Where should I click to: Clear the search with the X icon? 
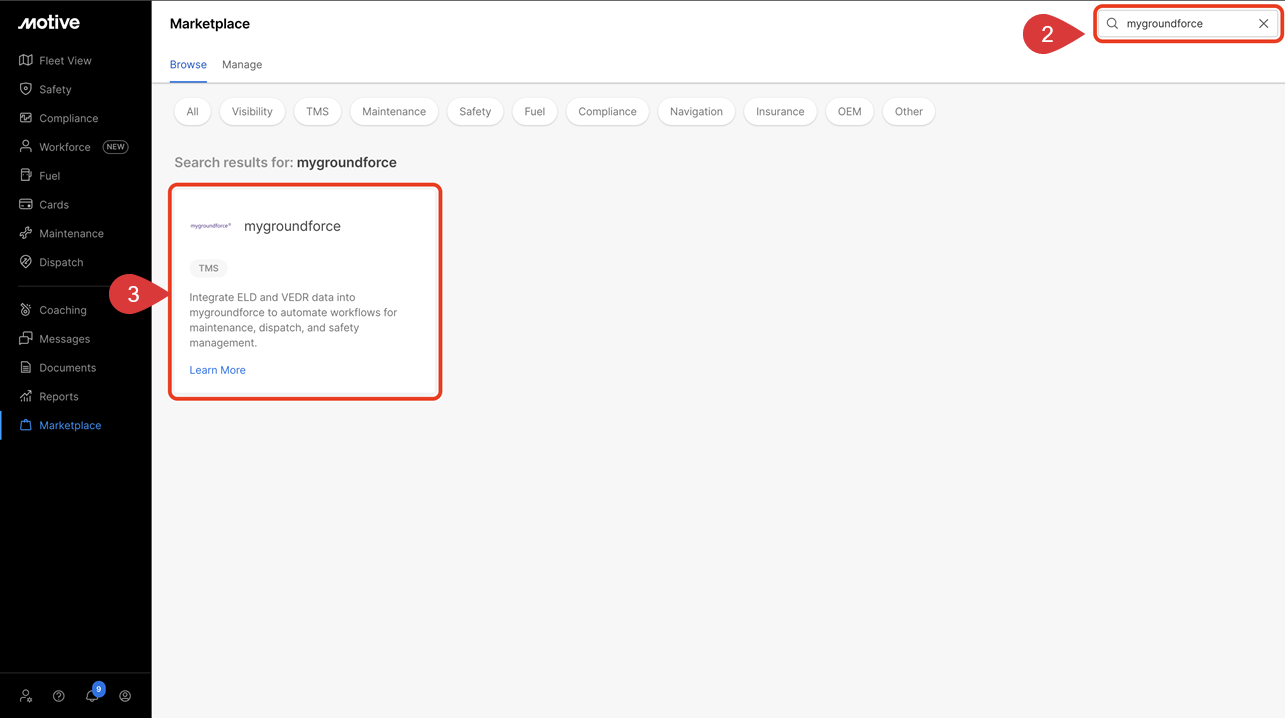pos(1263,24)
